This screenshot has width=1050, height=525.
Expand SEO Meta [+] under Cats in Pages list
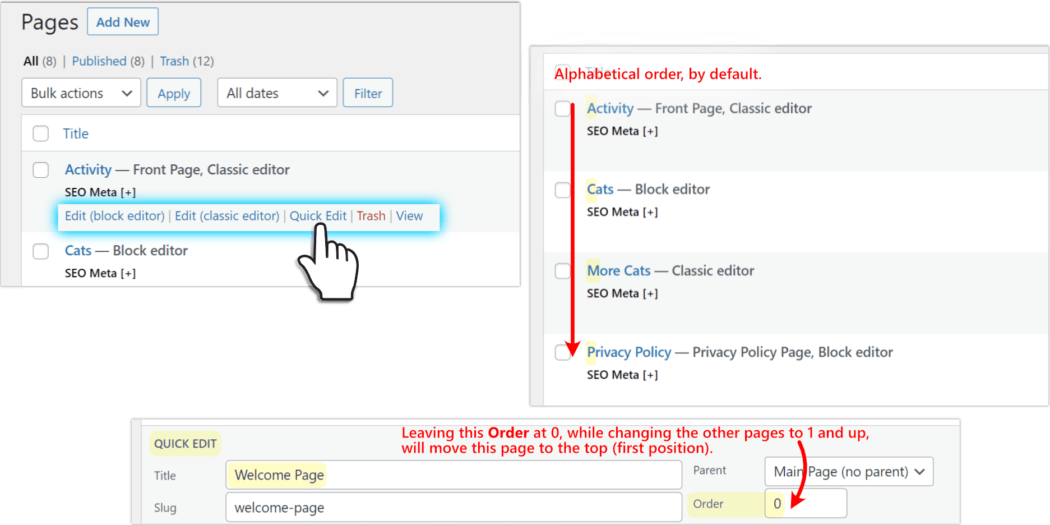100,273
